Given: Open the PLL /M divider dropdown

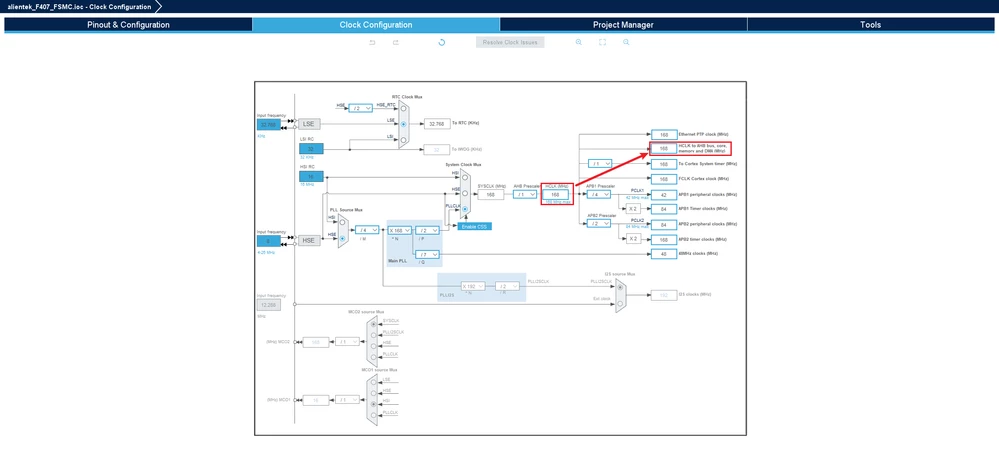Looking at the screenshot, I should (367, 230).
